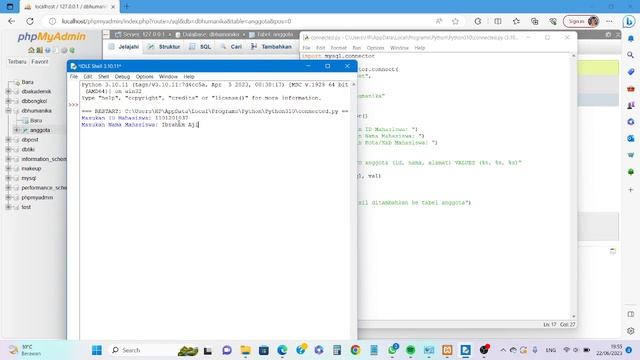Open Chrome from the taskbar
Screen dimensions: 640x360
point(356,350)
